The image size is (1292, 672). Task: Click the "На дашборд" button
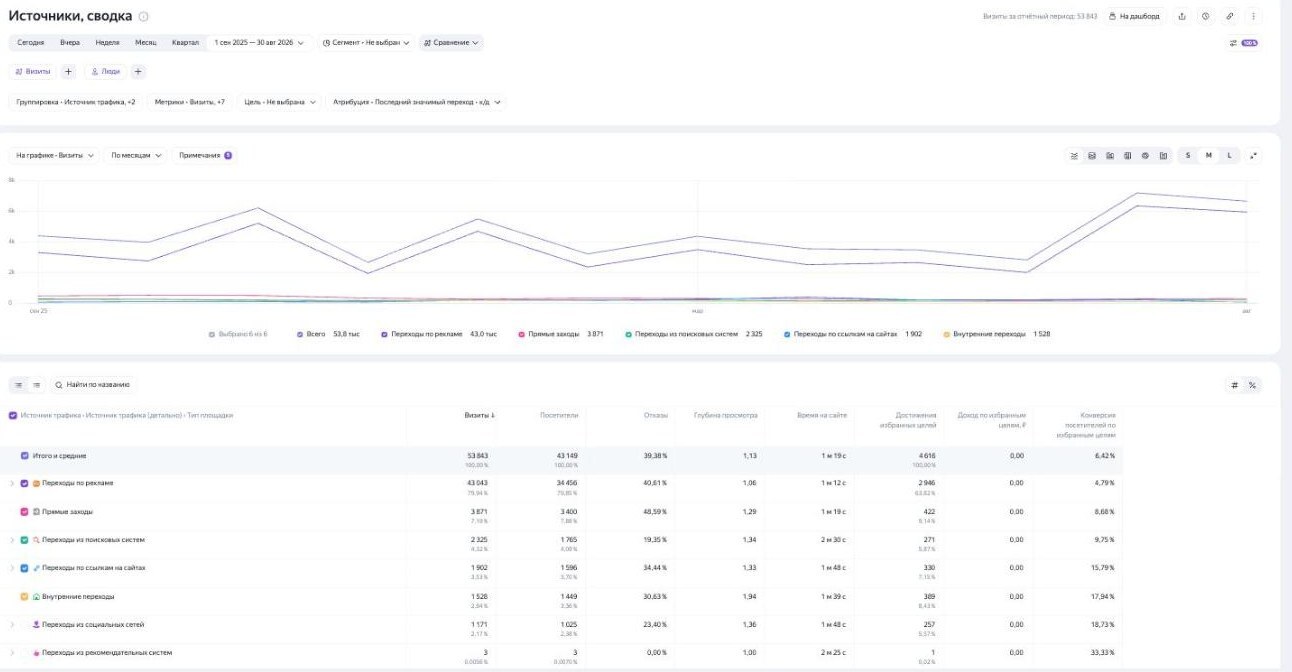(x=1135, y=16)
